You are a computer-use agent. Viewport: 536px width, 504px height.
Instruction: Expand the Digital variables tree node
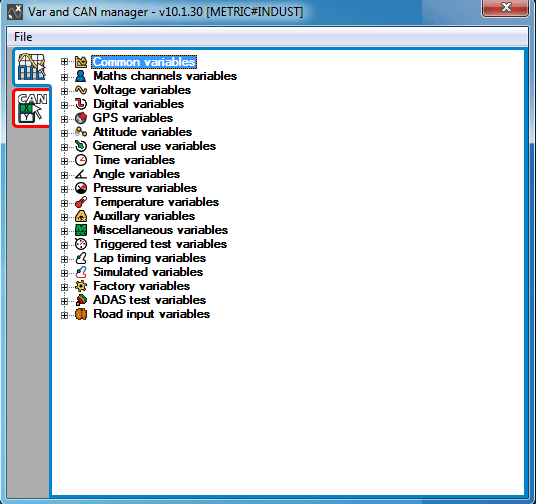(64, 105)
